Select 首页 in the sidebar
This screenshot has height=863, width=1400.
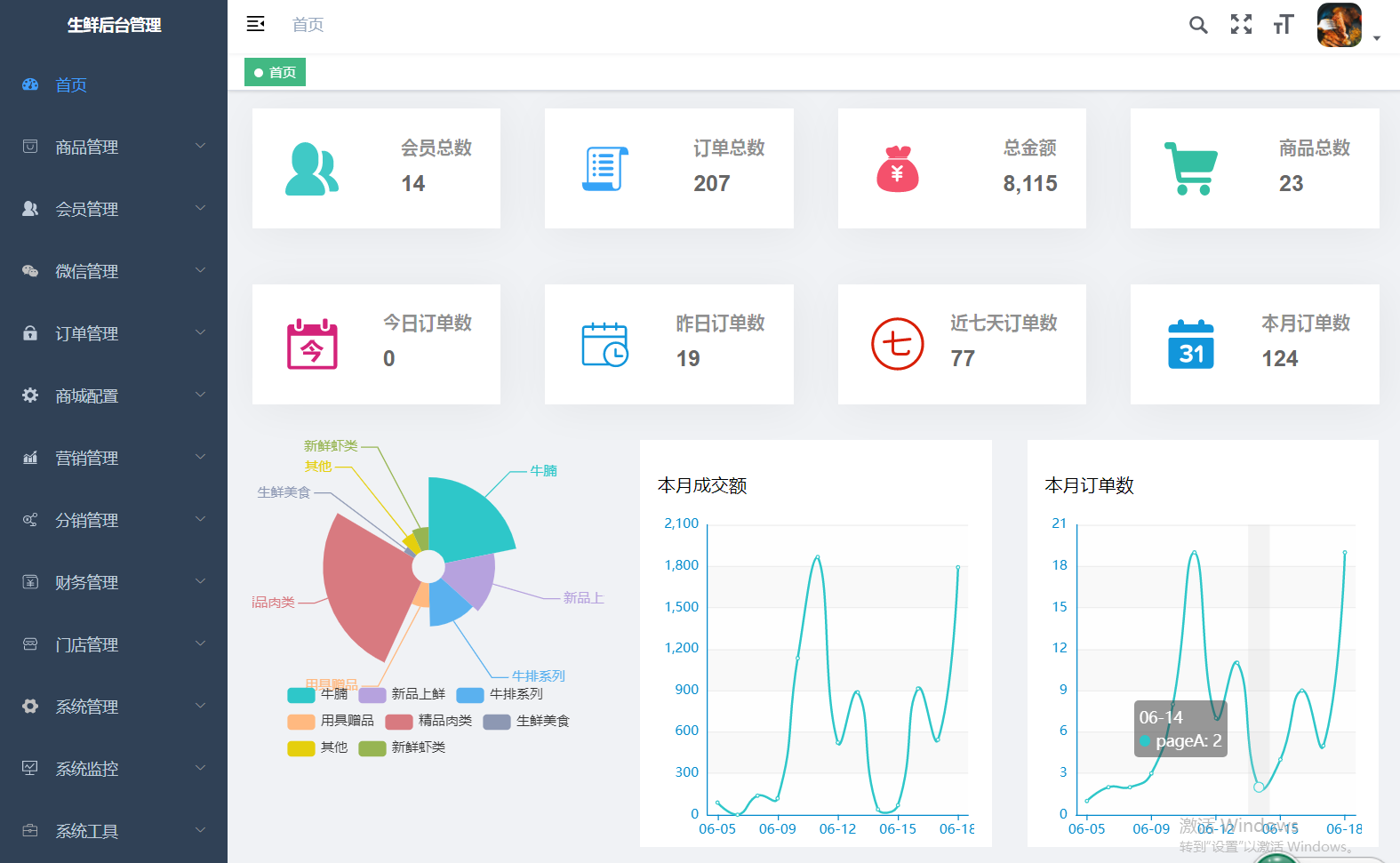coord(71,85)
